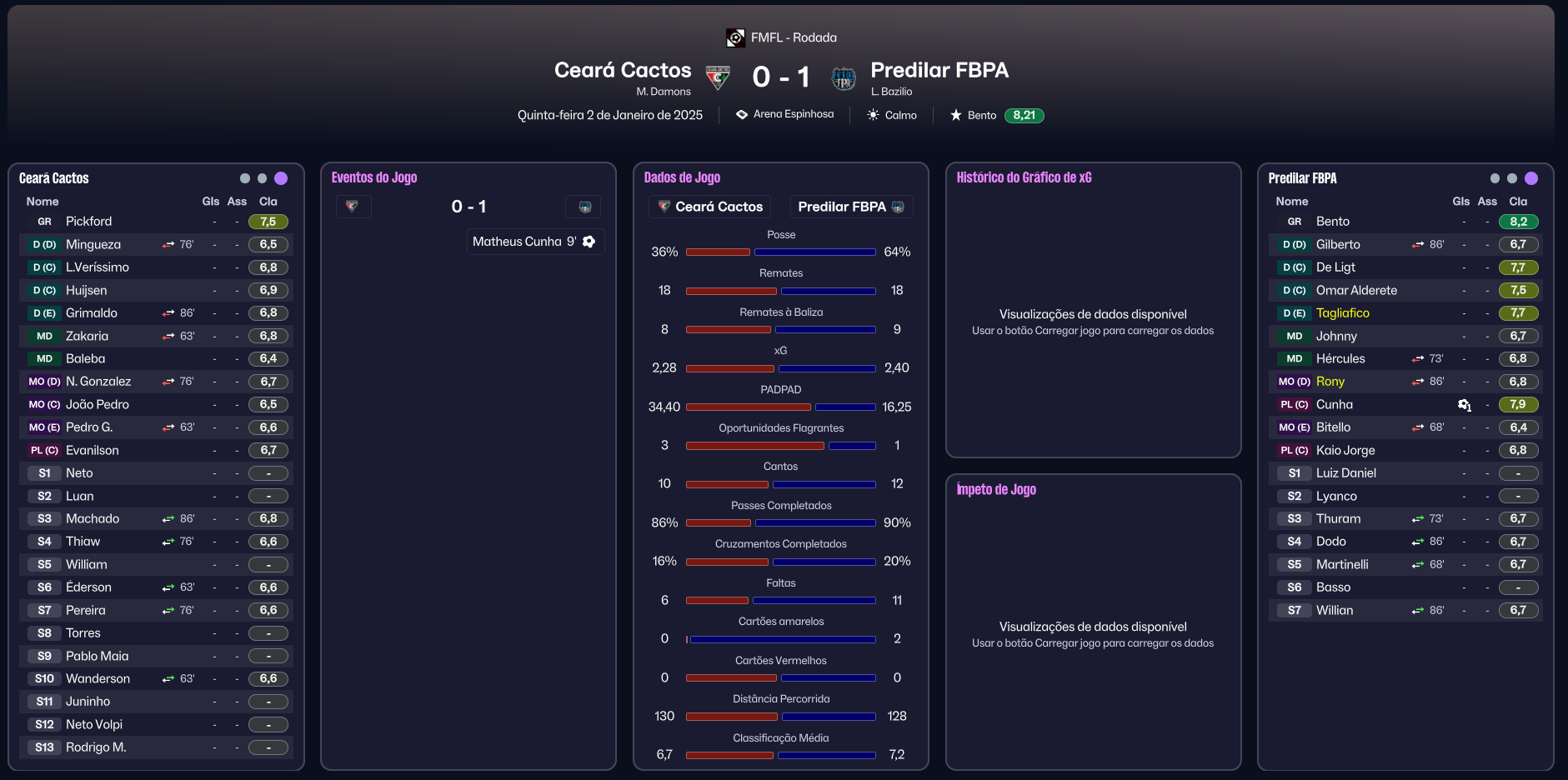Click the home team crest in Eventos do Jogo
The width and height of the screenshot is (1568, 780).
353,207
